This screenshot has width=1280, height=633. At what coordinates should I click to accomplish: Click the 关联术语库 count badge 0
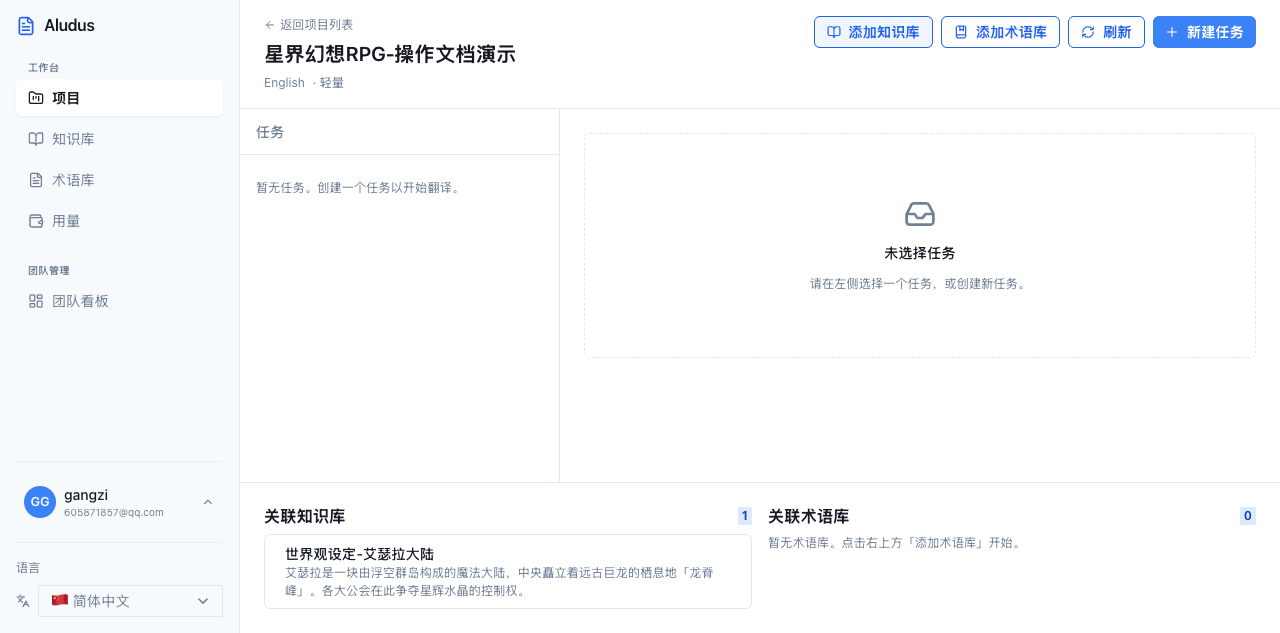pos(1248,516)
